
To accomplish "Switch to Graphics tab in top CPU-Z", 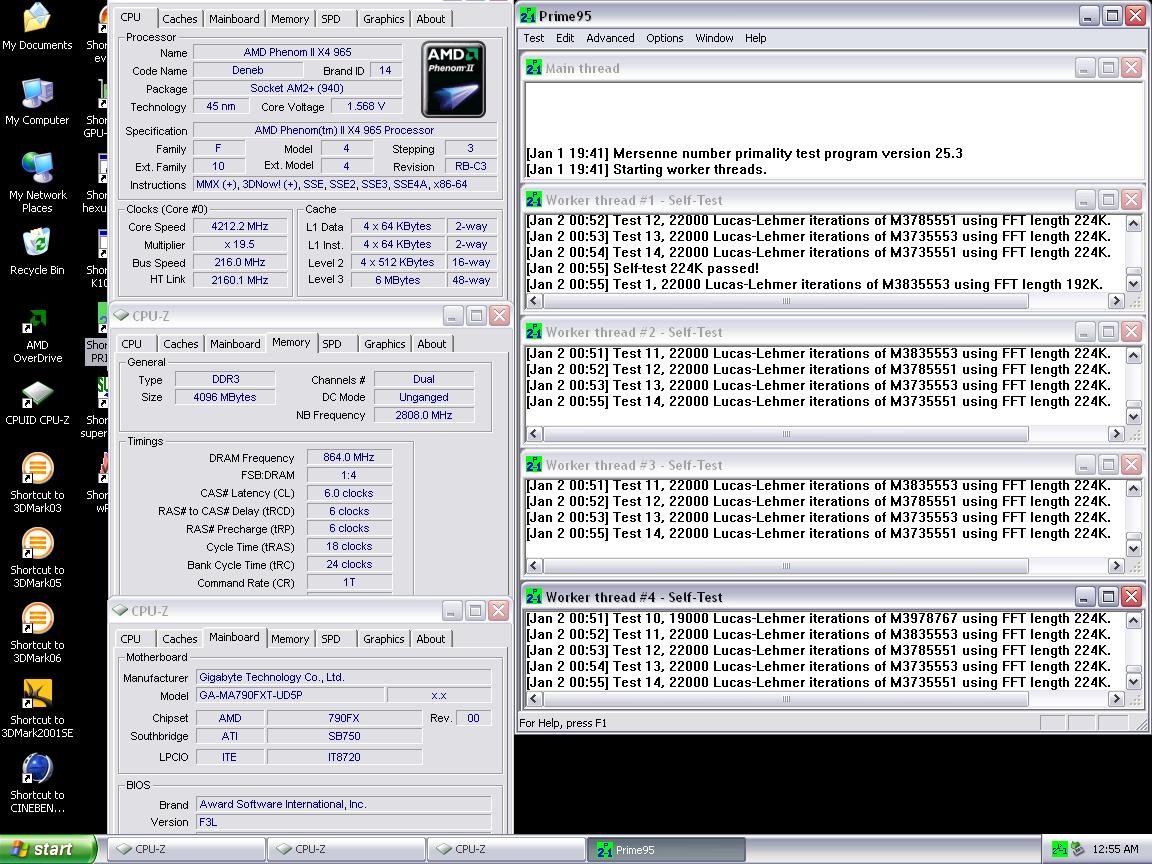I will tap(384, 19).
